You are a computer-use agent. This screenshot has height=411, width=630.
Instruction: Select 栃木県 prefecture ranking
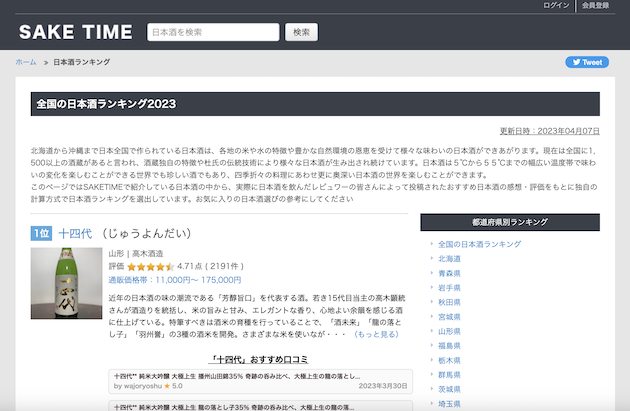point(449,360)
